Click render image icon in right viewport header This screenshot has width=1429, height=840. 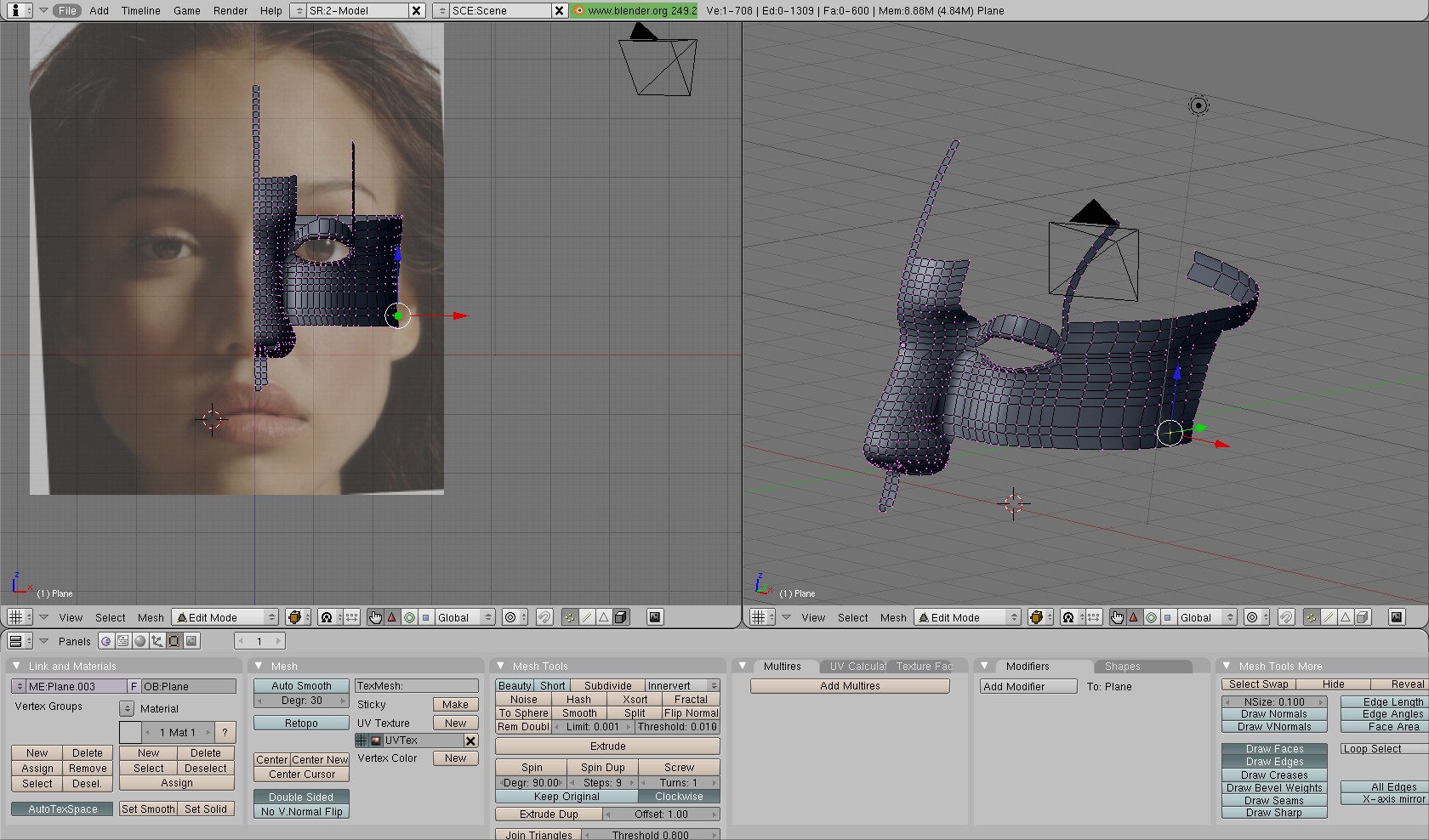point(1397,617)
